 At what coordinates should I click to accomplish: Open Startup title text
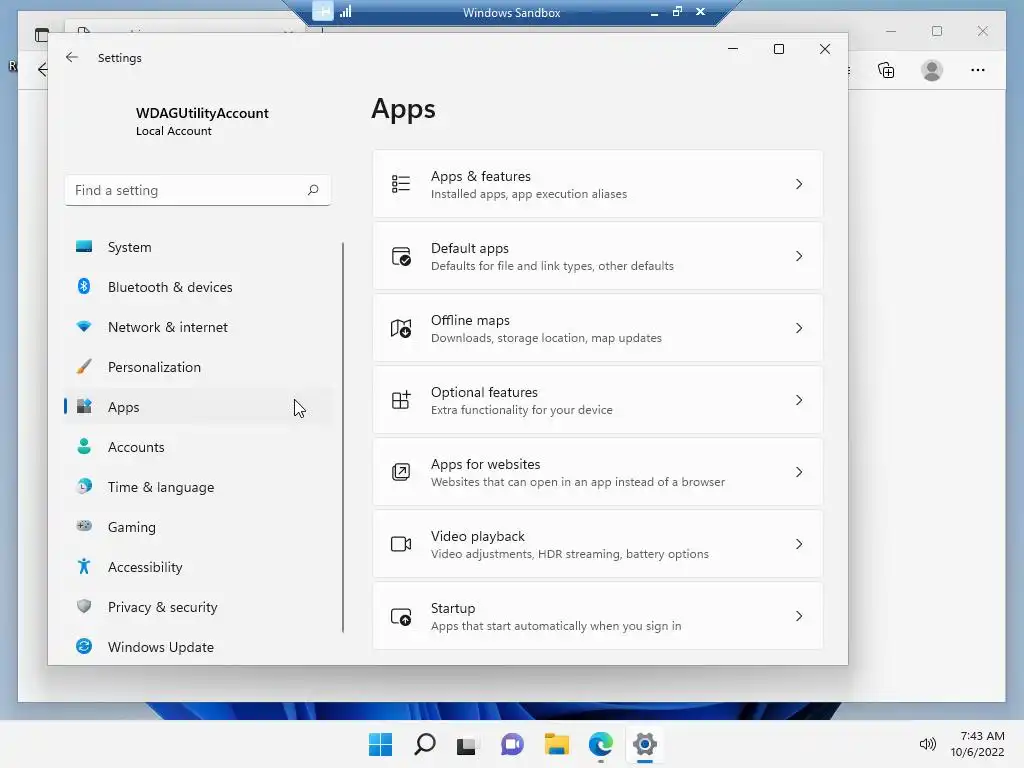453,608
